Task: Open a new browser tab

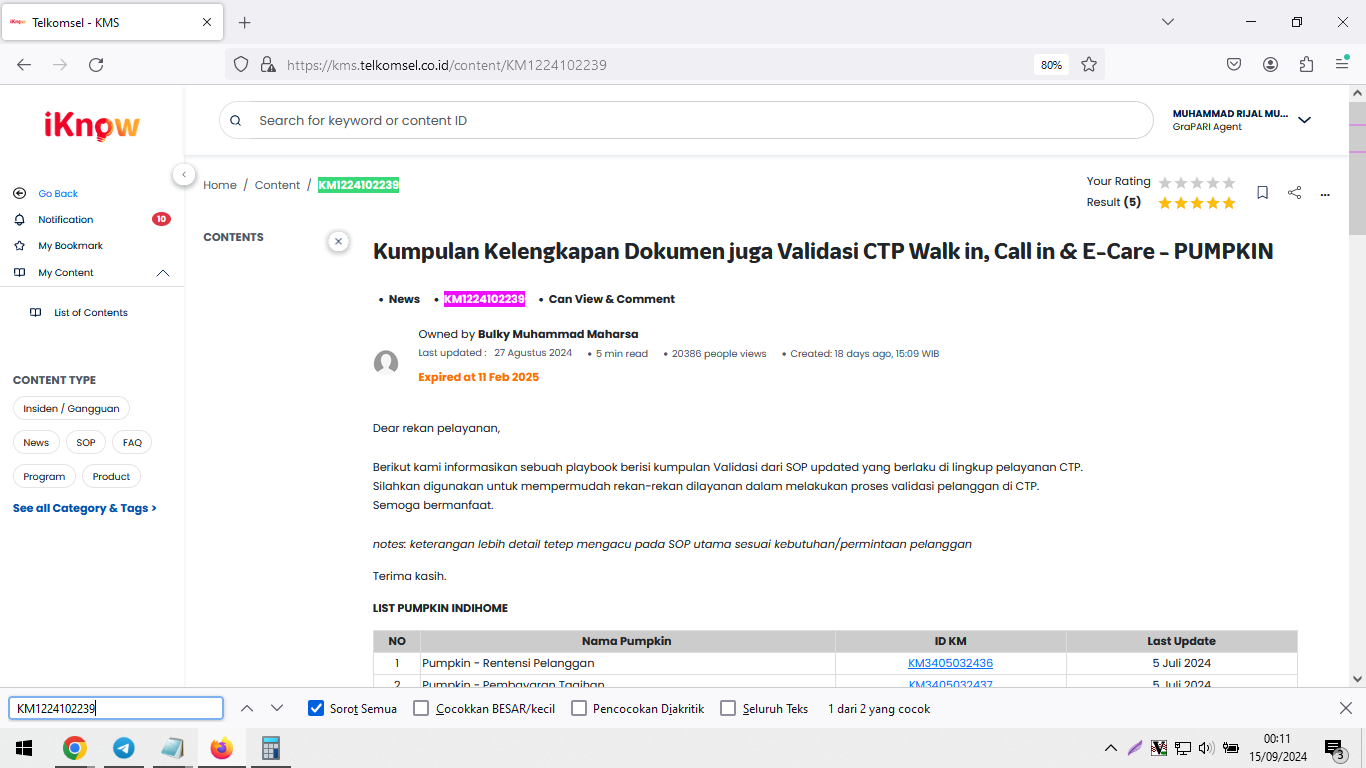Action: pos(245,22)
